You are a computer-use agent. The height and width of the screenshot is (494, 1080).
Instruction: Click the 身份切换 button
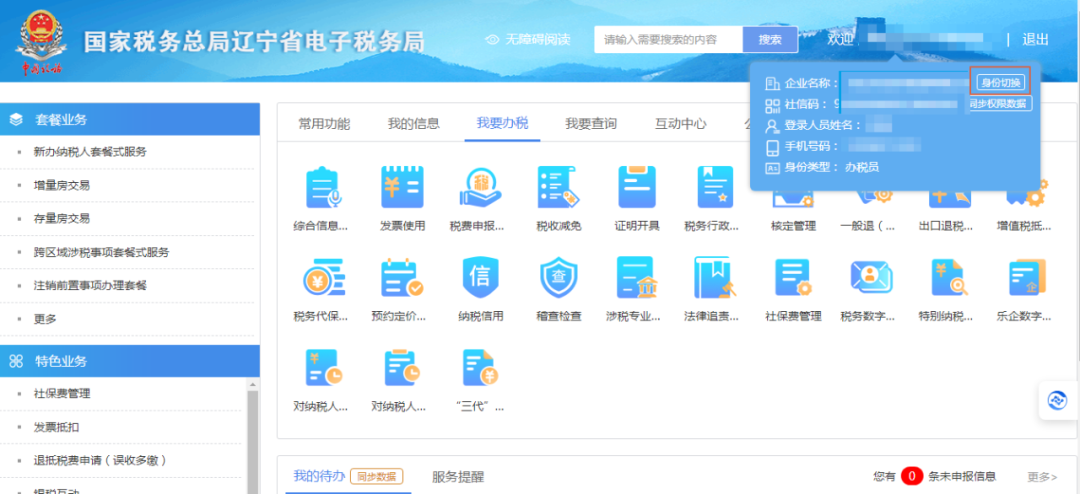(1000, 83)
